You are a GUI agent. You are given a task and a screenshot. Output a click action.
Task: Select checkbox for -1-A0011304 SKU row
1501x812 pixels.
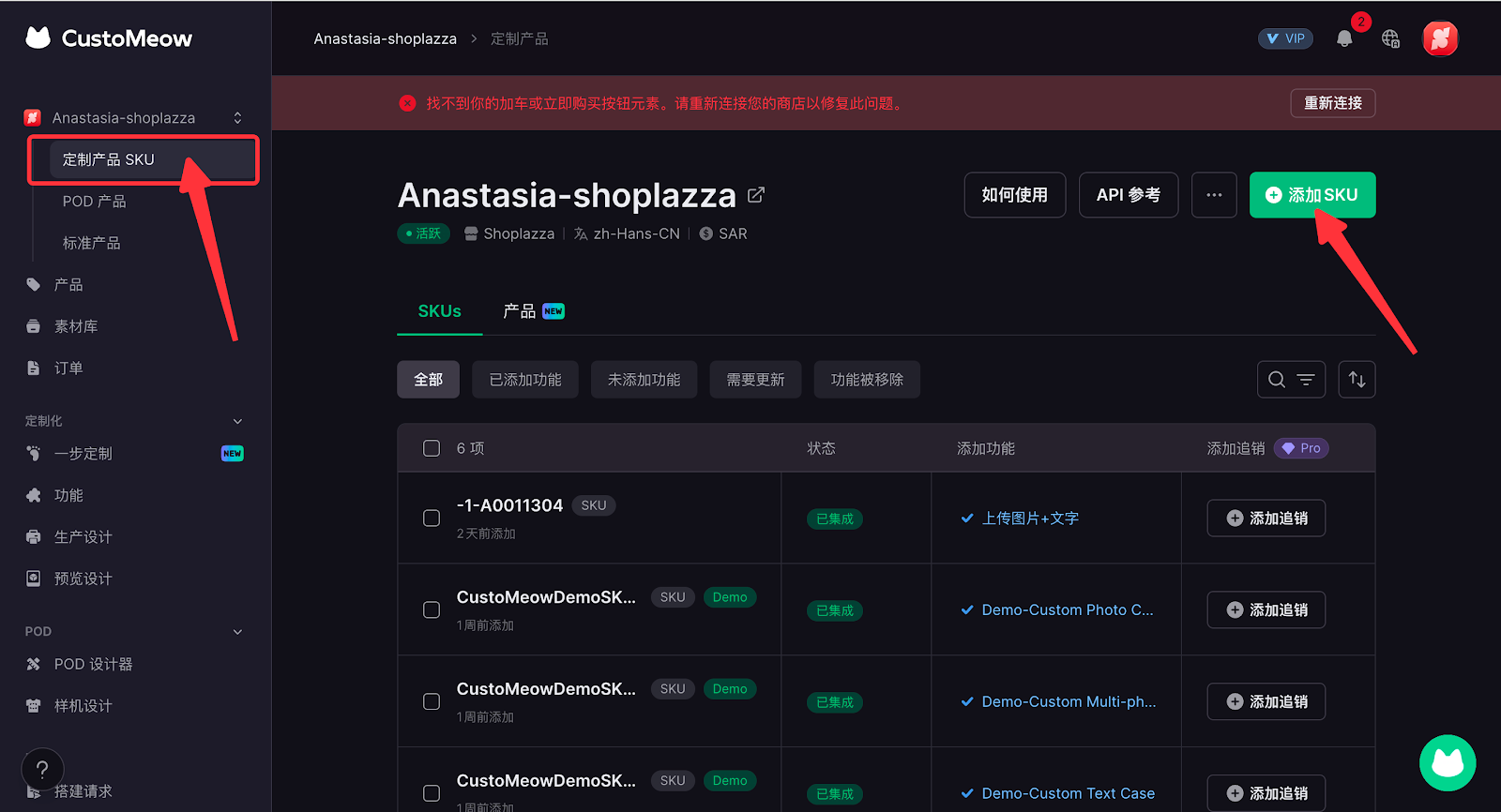[x=432, y=519]
